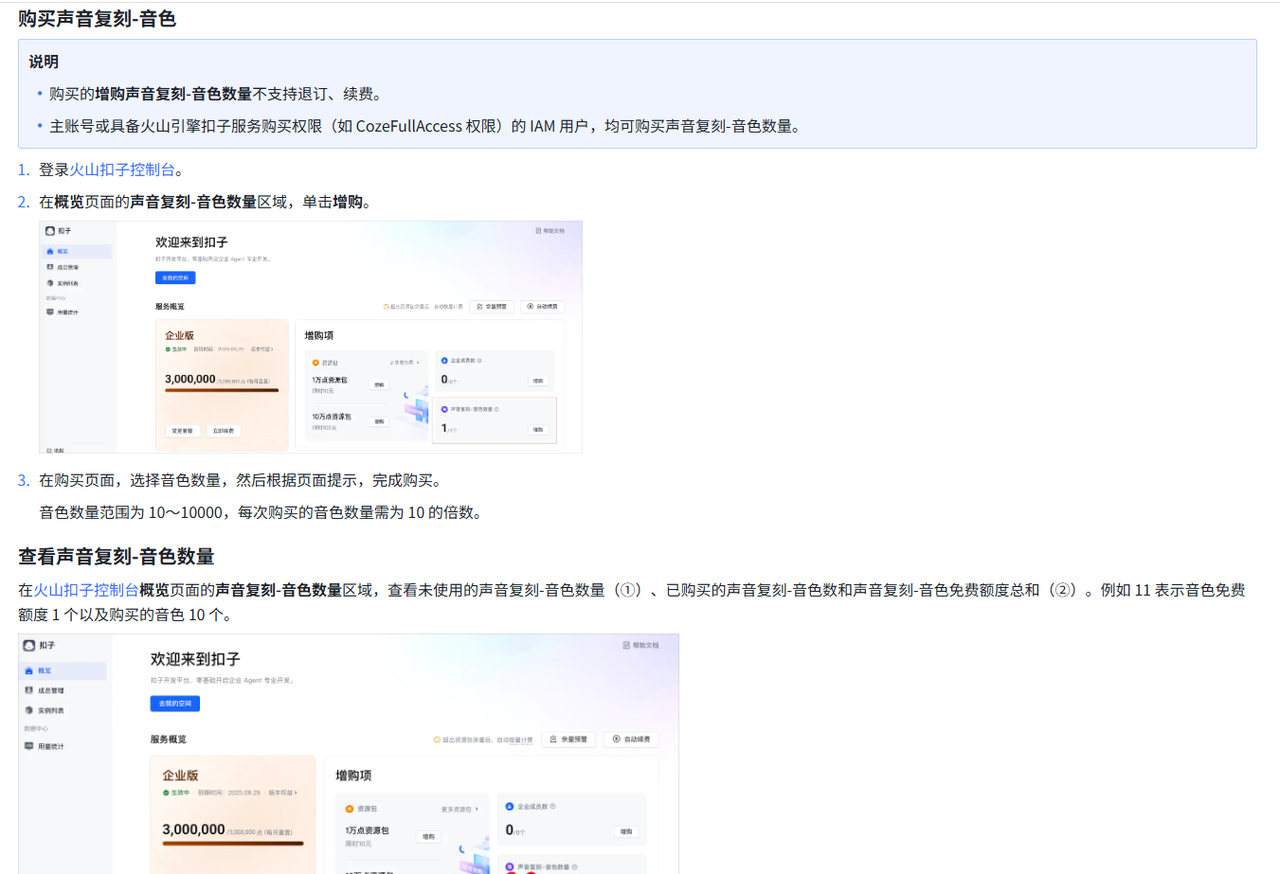Screen dimensions: 1280x874
Task: Click the 概览 home icon in lower screenshot sidebar
Action: tap(29, 671)
